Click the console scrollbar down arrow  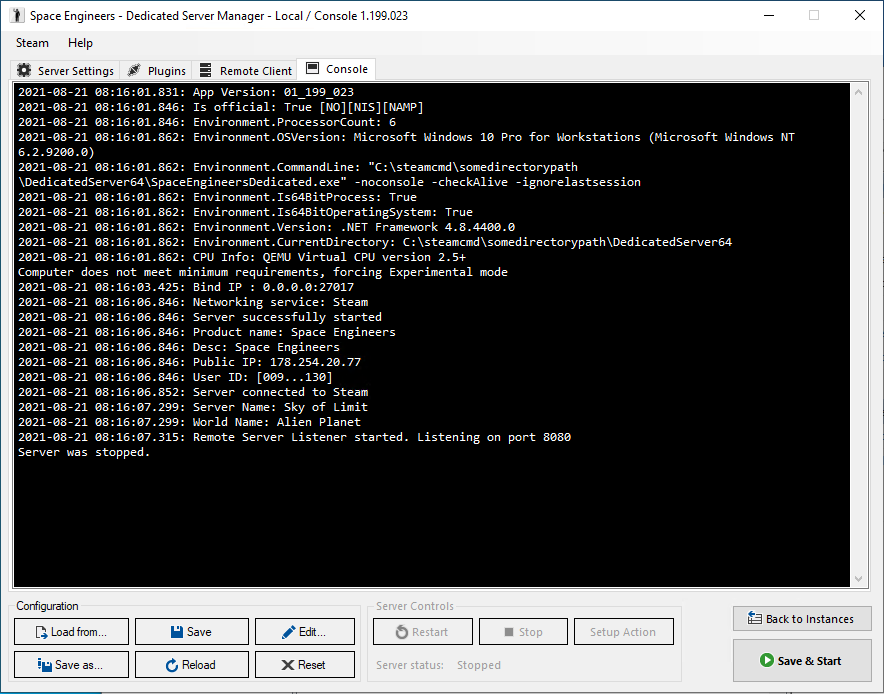click(x=858, y=579)
